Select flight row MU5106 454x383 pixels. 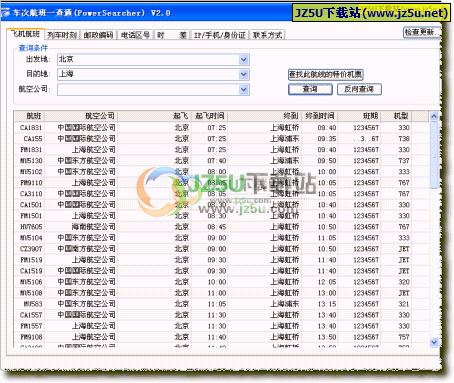[221, 282]
